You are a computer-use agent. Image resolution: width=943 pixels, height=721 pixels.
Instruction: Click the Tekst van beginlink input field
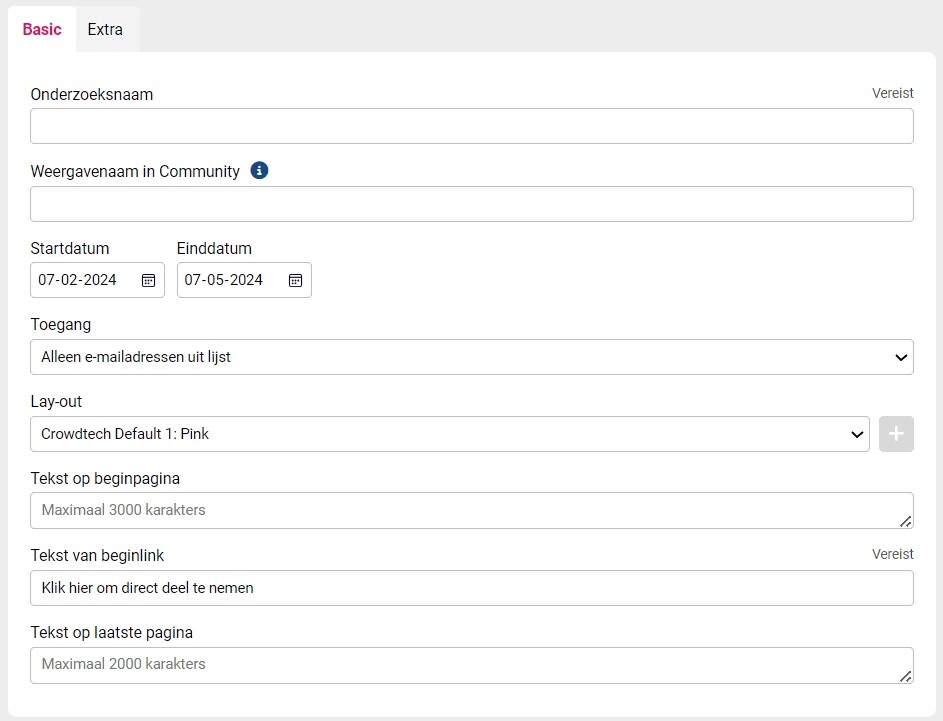coord(472,588)
